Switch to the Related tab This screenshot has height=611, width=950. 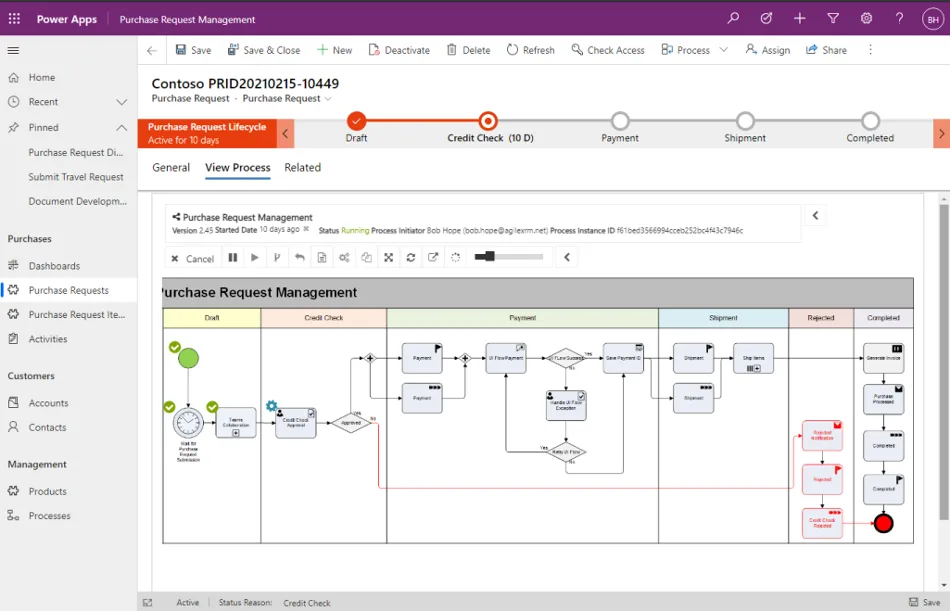pos(303,167)
